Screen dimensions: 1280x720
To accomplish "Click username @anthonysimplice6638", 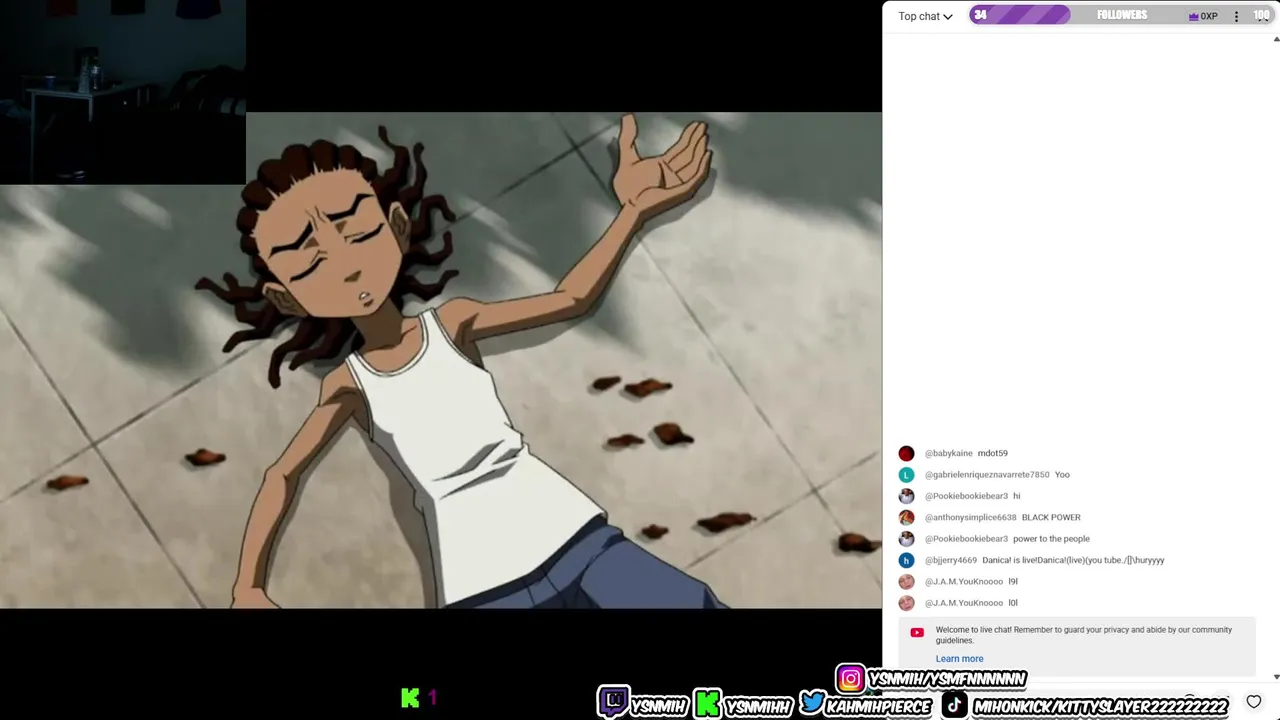I will point(970,517).
